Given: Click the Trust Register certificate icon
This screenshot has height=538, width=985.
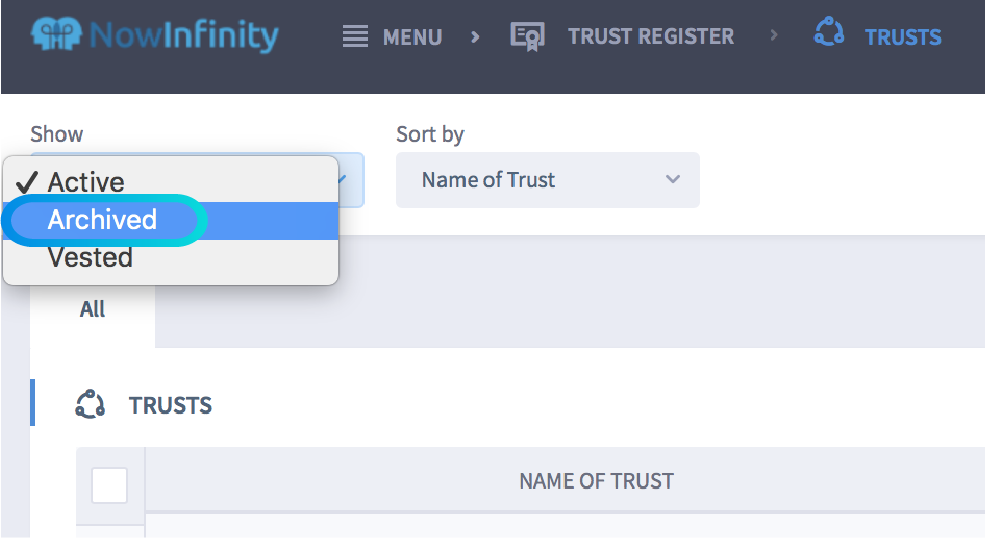Looking at the screenshot, I should [526, 37].
